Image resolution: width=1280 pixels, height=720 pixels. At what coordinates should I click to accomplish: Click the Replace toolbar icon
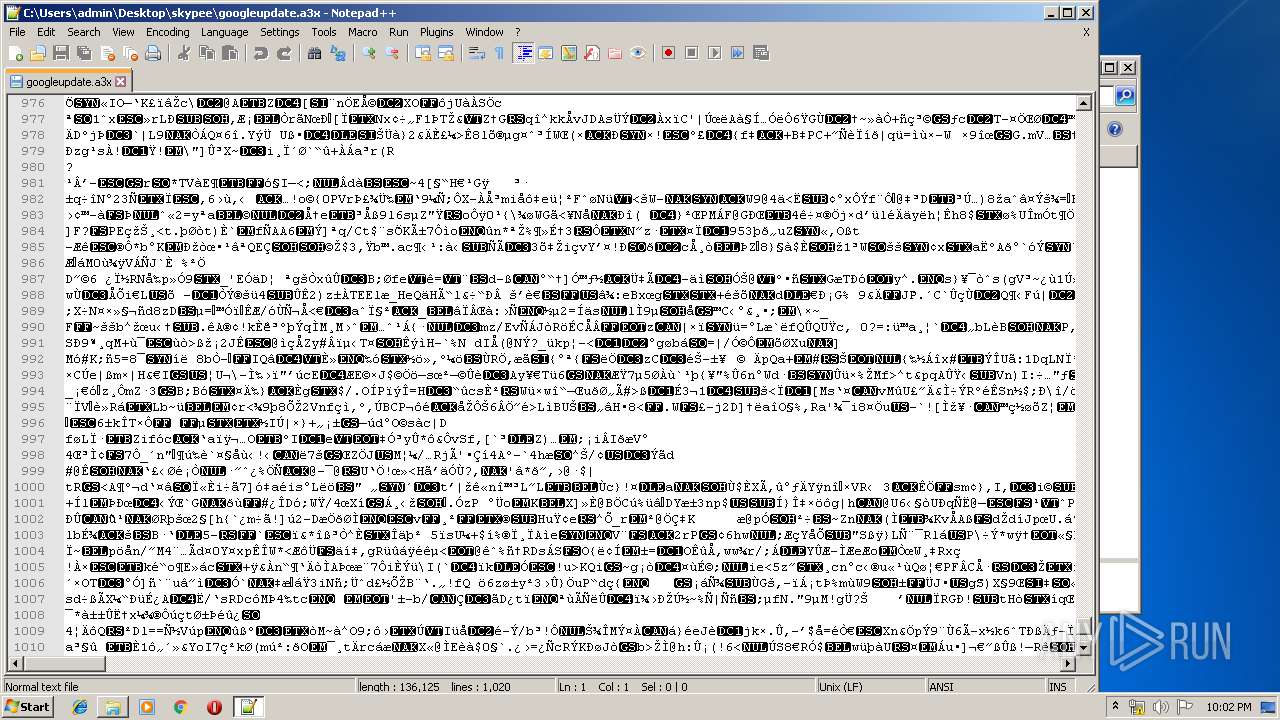point(338,52)
